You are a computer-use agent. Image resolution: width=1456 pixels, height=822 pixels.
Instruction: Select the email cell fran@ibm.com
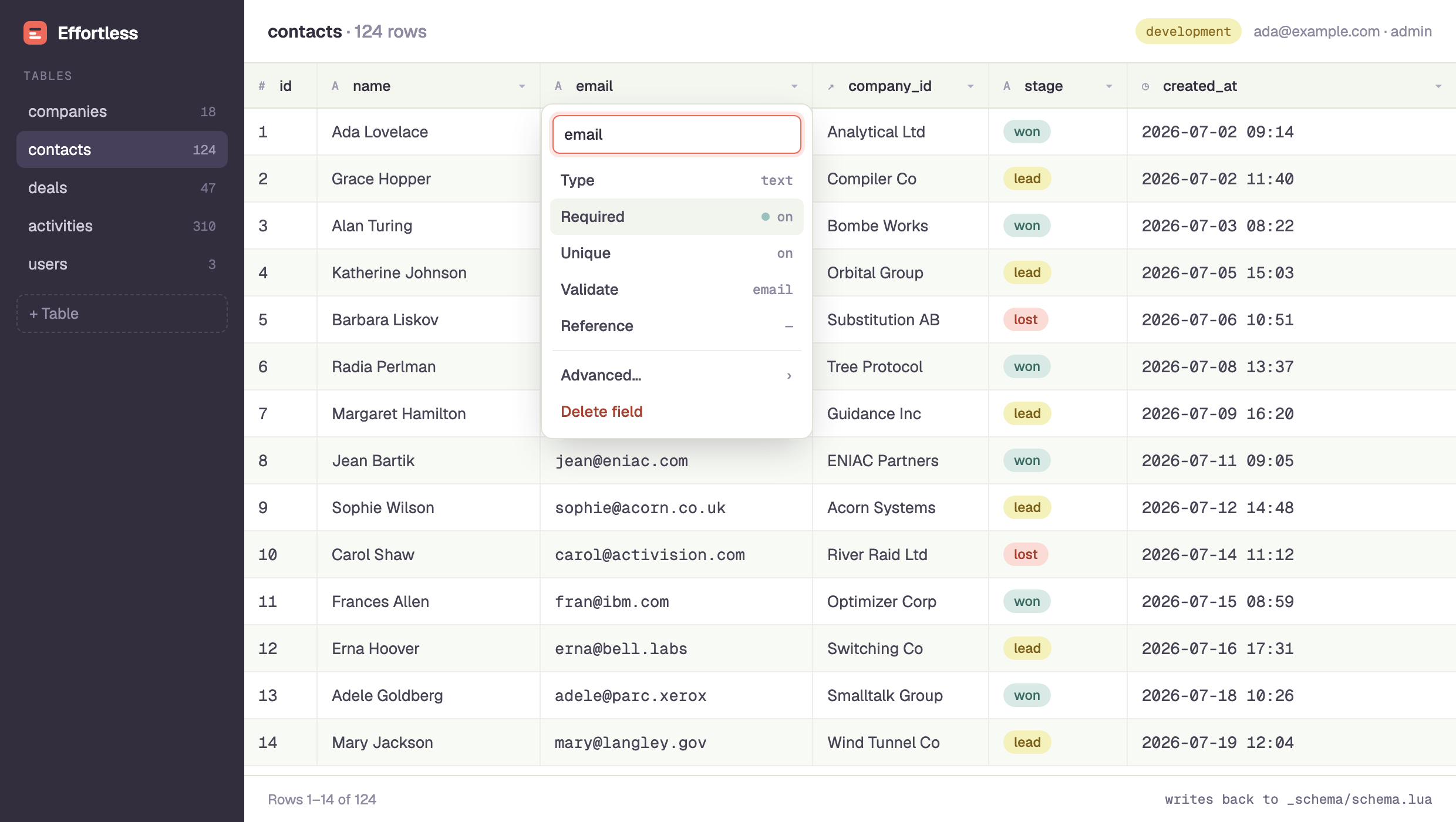[676, 602]
